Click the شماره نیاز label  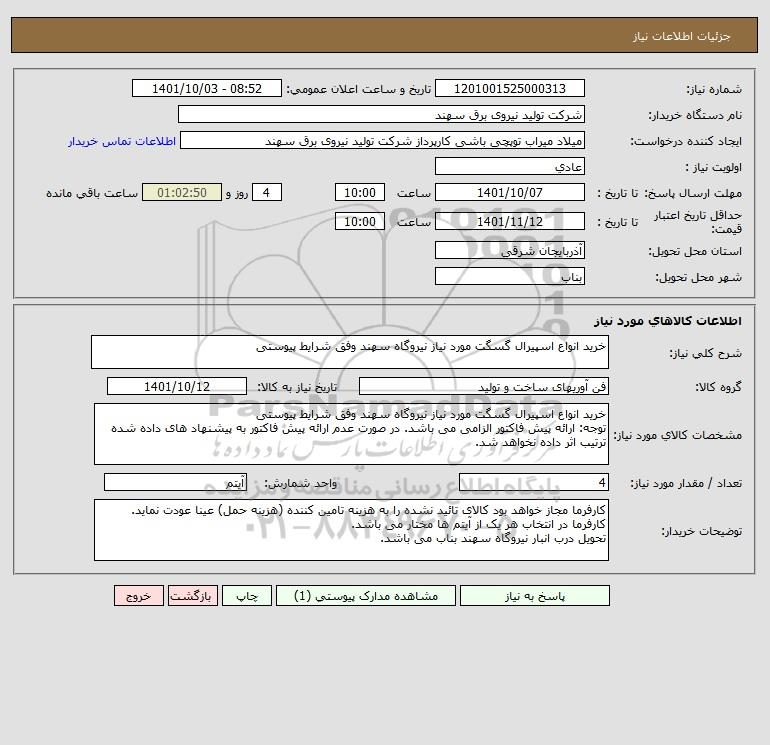[x=714, y=89]
